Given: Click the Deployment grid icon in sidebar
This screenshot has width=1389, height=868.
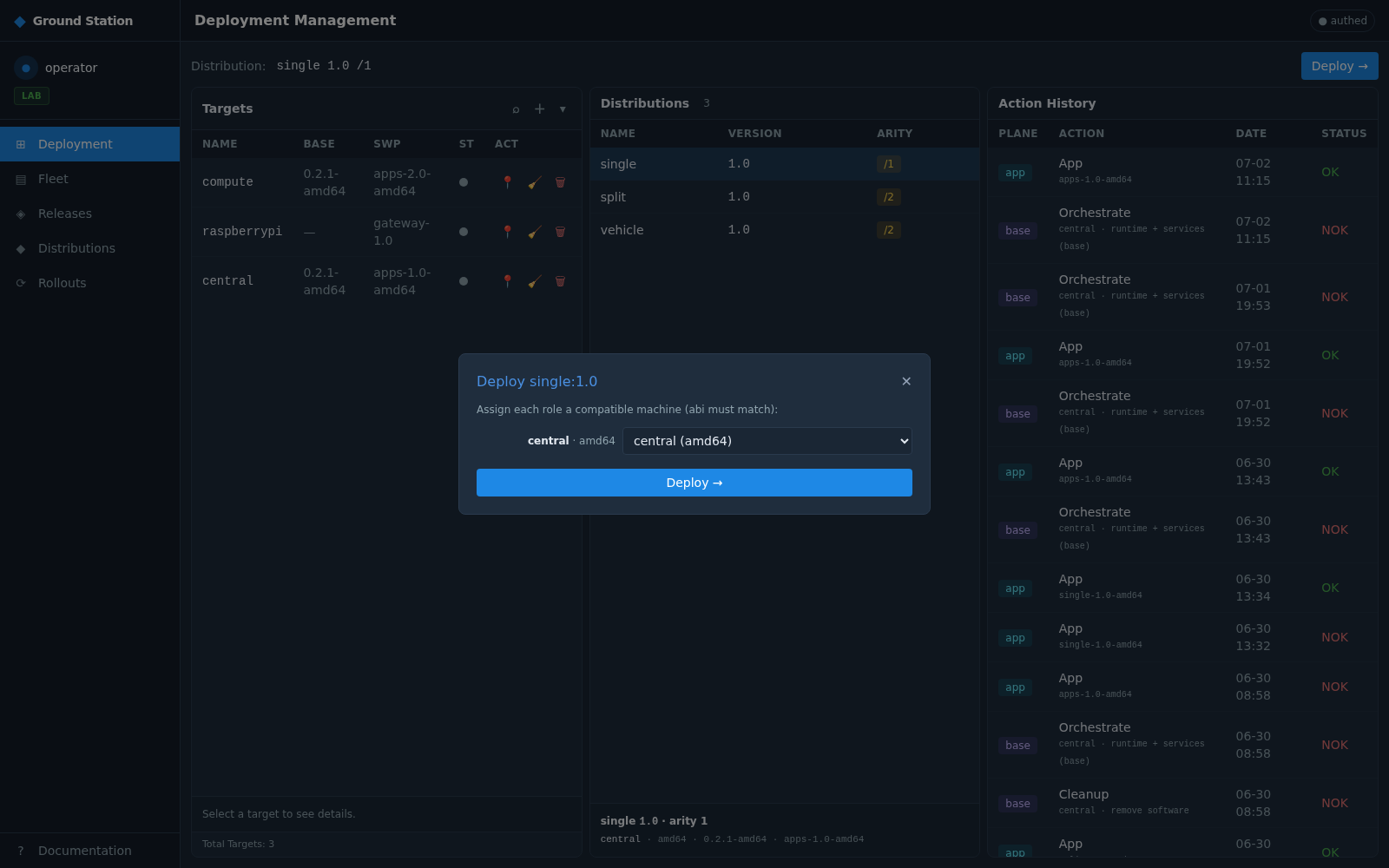Looking at the screenshot, I should pos(21,144).
